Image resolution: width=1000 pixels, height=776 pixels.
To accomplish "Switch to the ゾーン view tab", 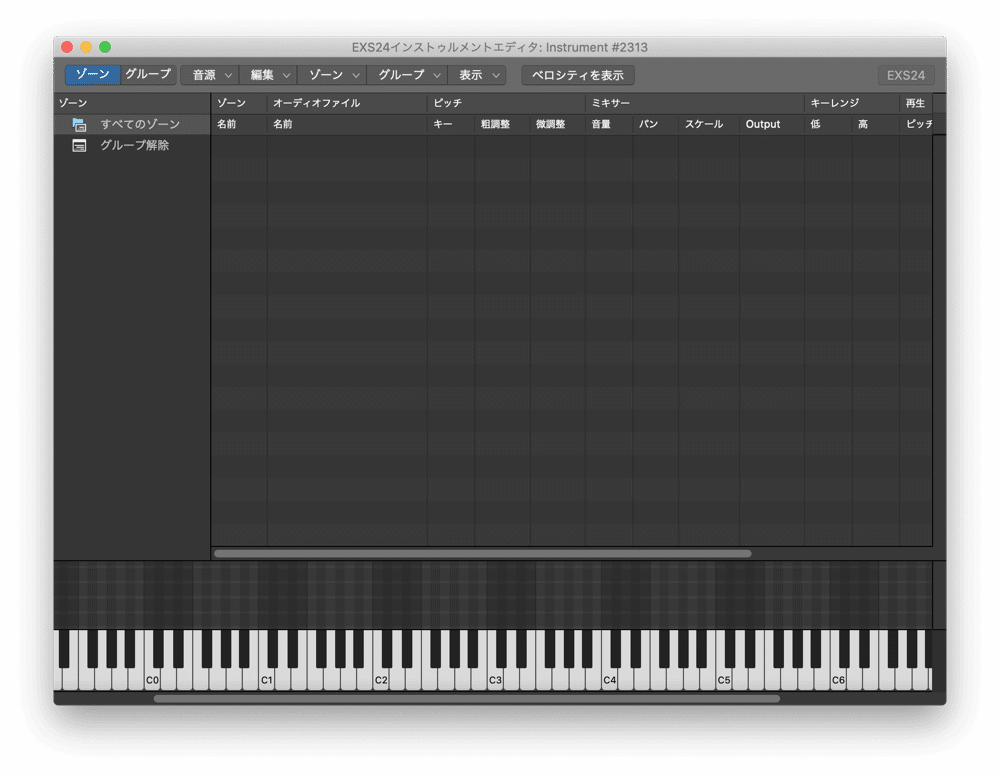I will (92, 75).
